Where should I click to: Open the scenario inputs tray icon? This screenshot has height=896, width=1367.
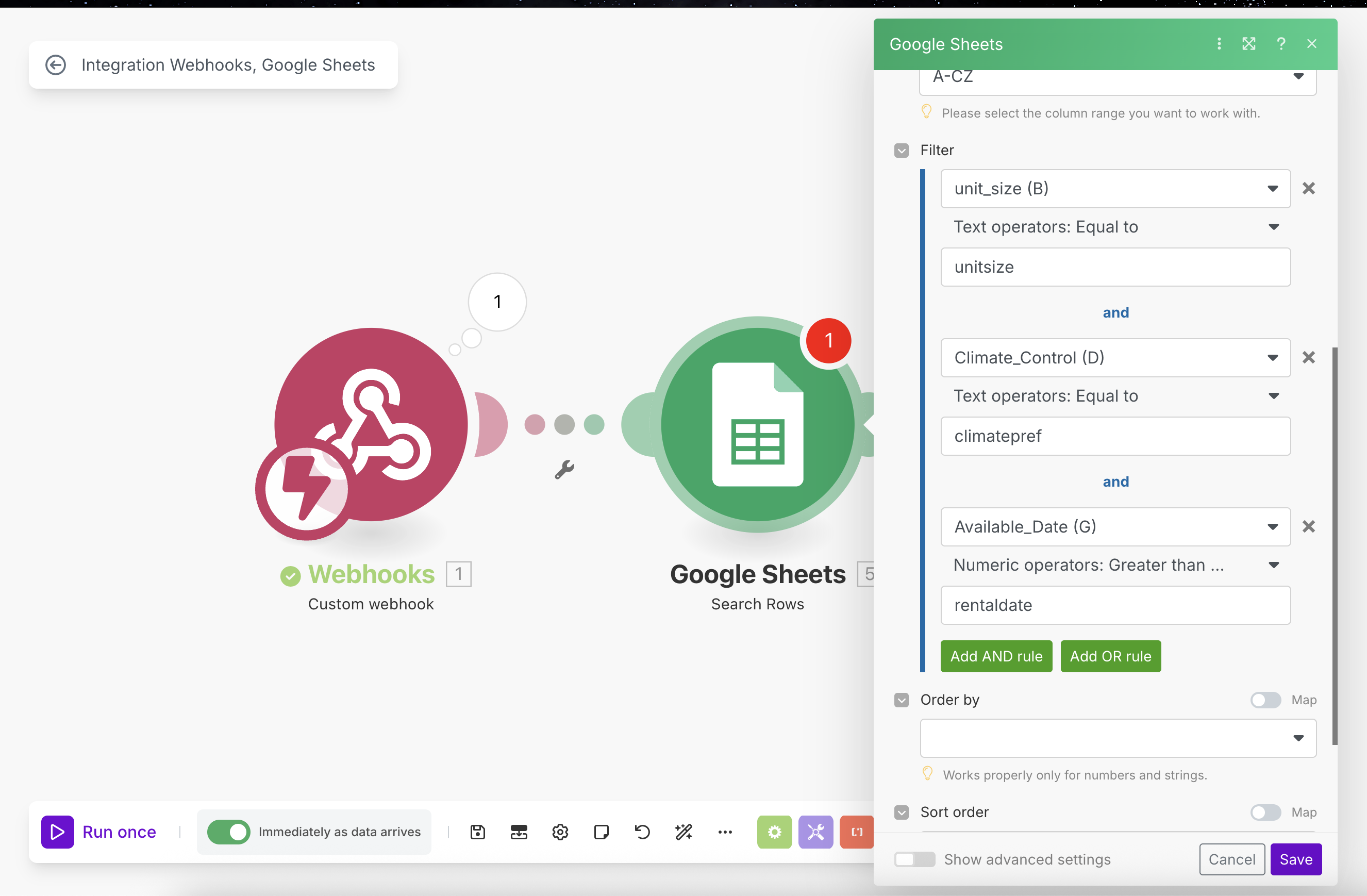[x=519, y=832]
